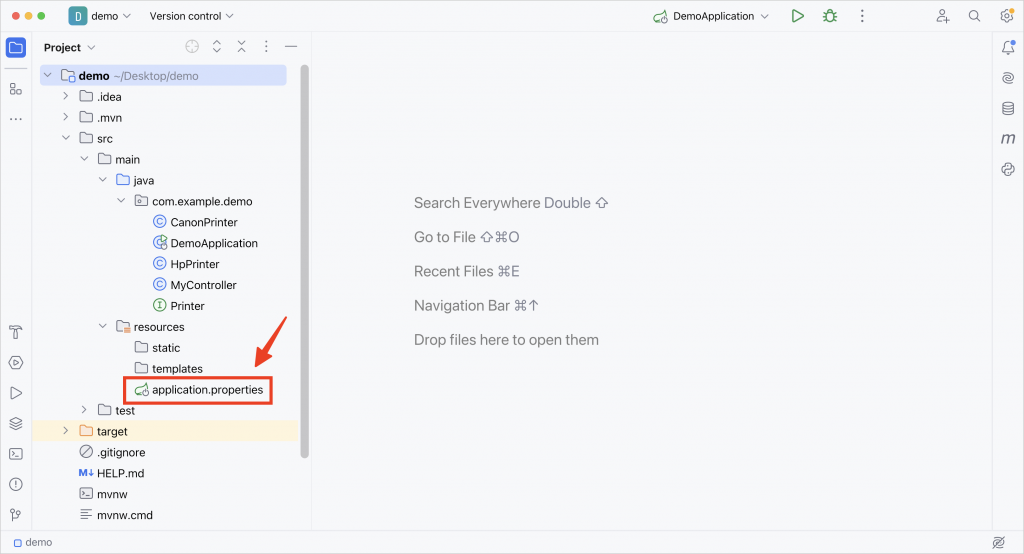Image resolution: width=1024 pixels, height=554 pixels.
Task: Open the Terminal tool window icon
Action: coord(16,453)
